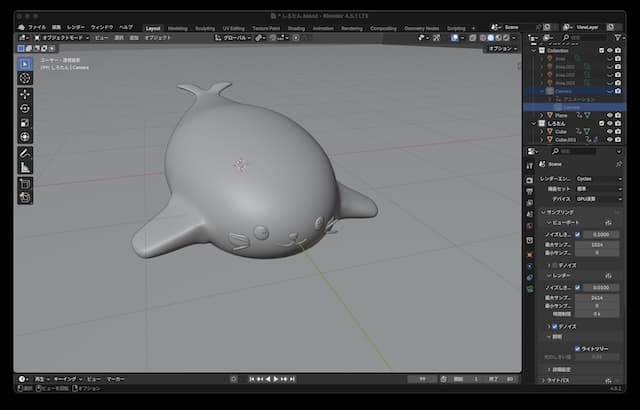Select the Measure tool
Image resolution: width=640 pixels, height=410 pixels.
click(x=25, y=167)
